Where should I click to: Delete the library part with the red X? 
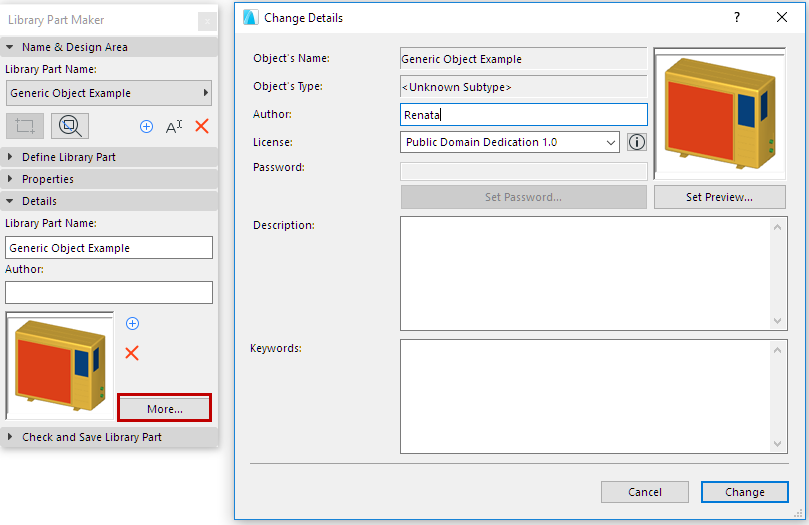(x=202, y=126)
